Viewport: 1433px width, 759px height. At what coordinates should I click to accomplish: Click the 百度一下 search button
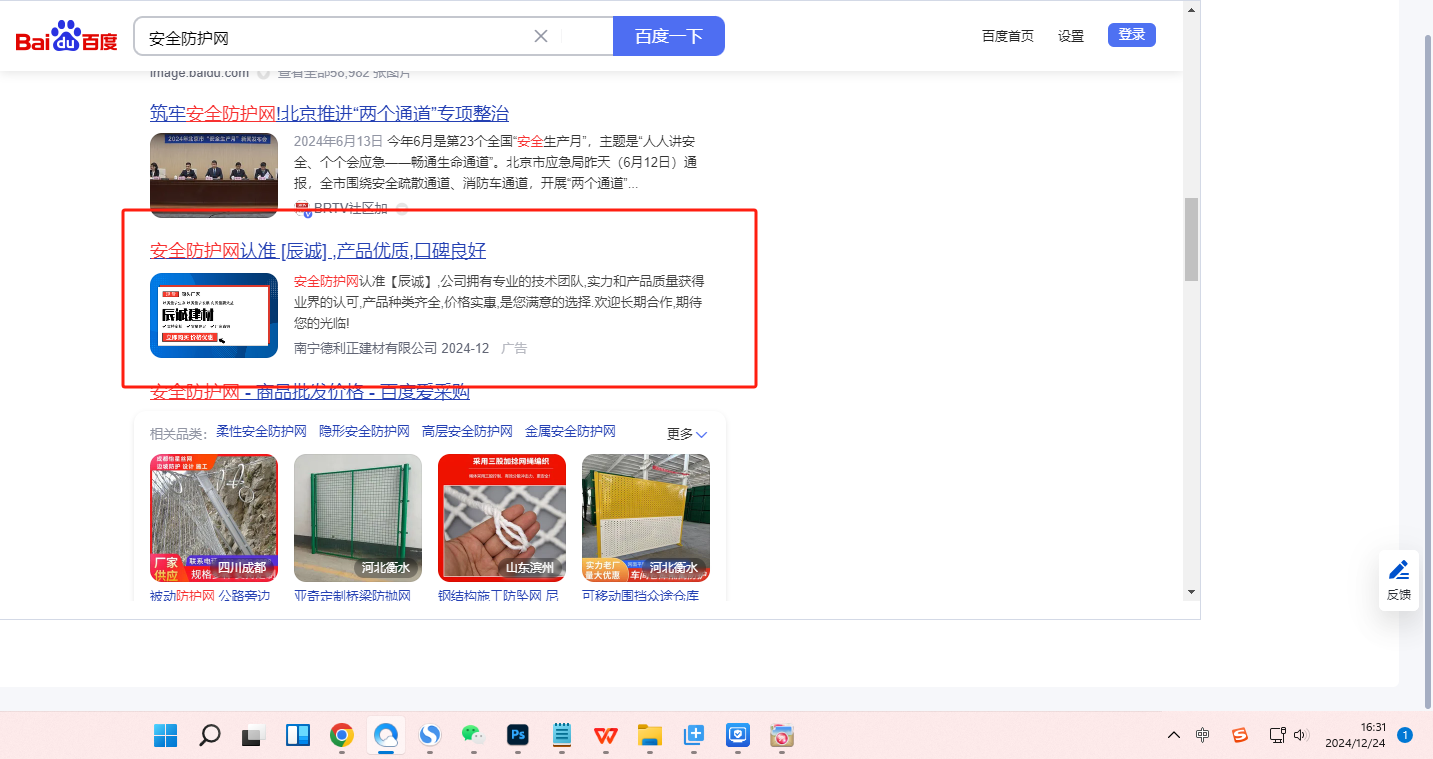669,37
